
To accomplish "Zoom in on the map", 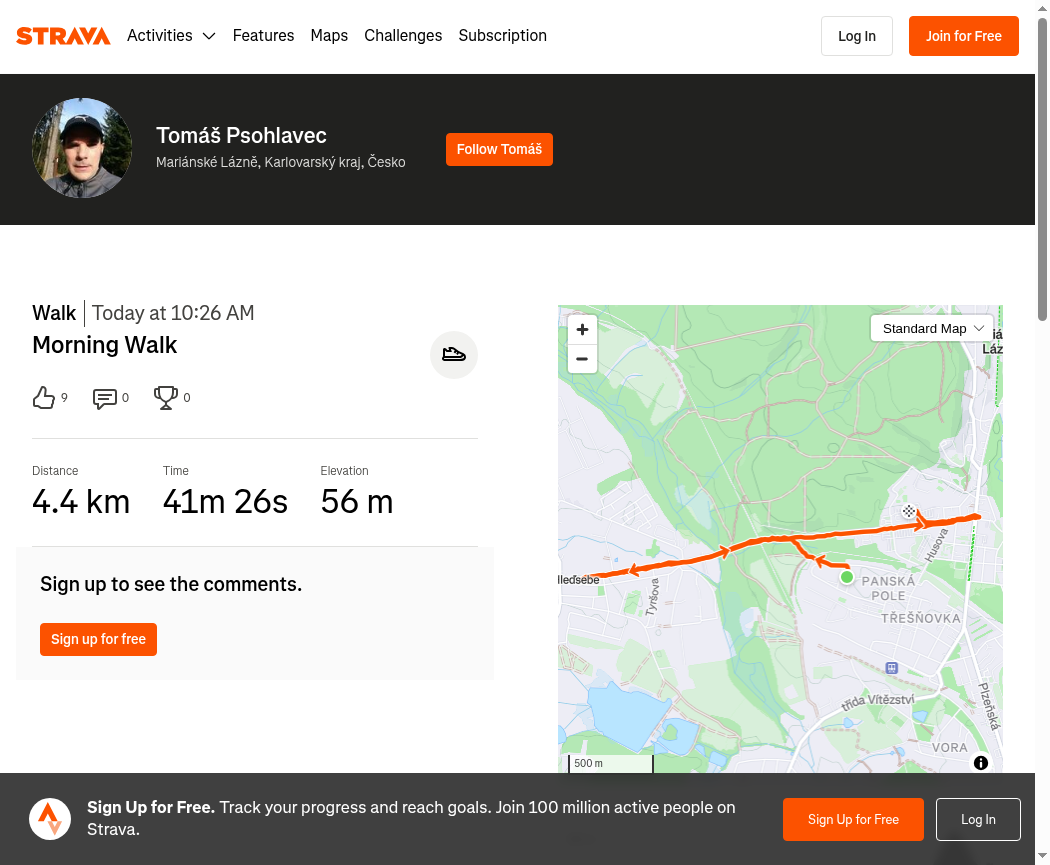I will tap(582, 329).
